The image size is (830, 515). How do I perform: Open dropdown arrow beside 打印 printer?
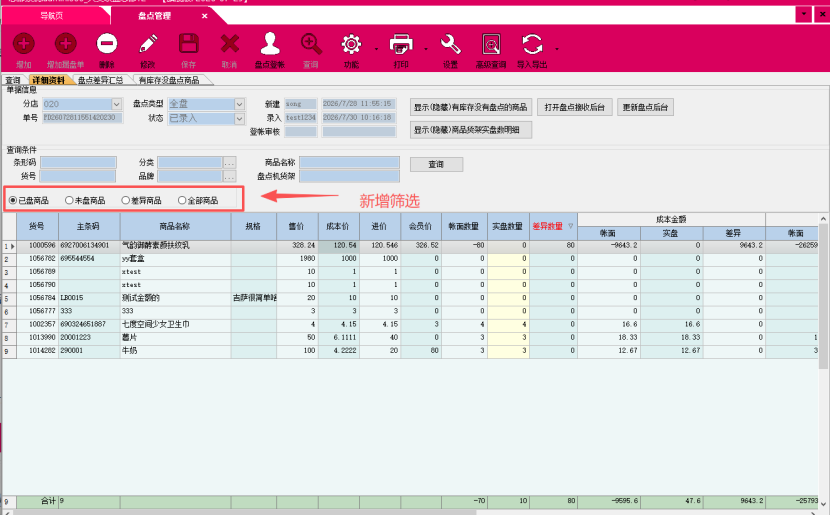click(426, 49)
